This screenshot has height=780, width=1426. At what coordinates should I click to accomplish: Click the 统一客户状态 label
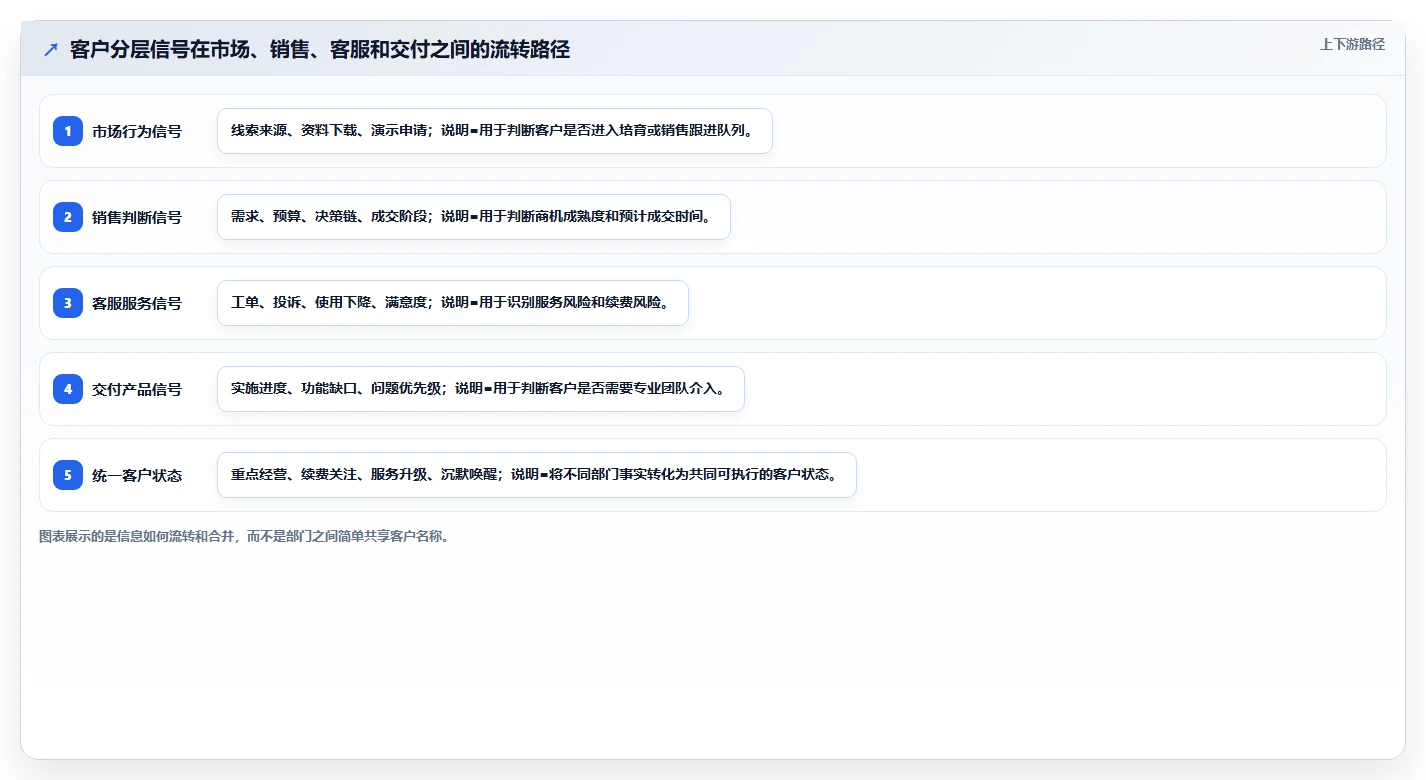pyautogui.click(x=137, y=475)
